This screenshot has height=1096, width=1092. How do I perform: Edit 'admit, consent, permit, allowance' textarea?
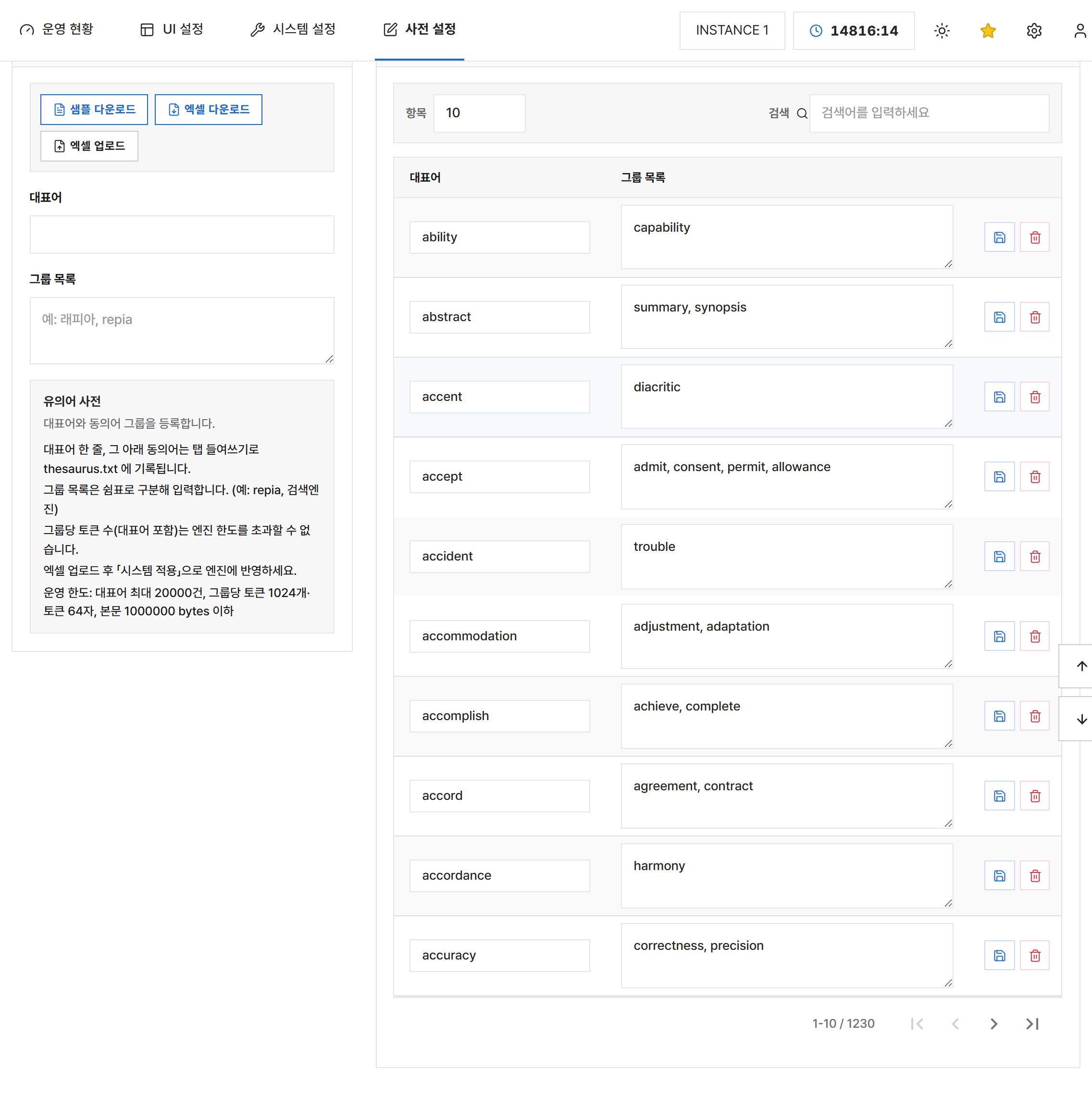(787, 476)
